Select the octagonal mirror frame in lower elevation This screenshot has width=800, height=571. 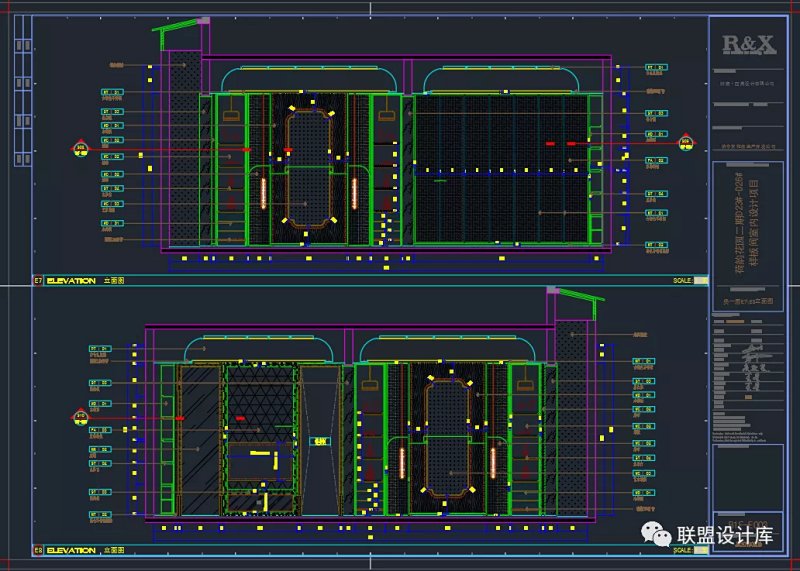(449, 438)
